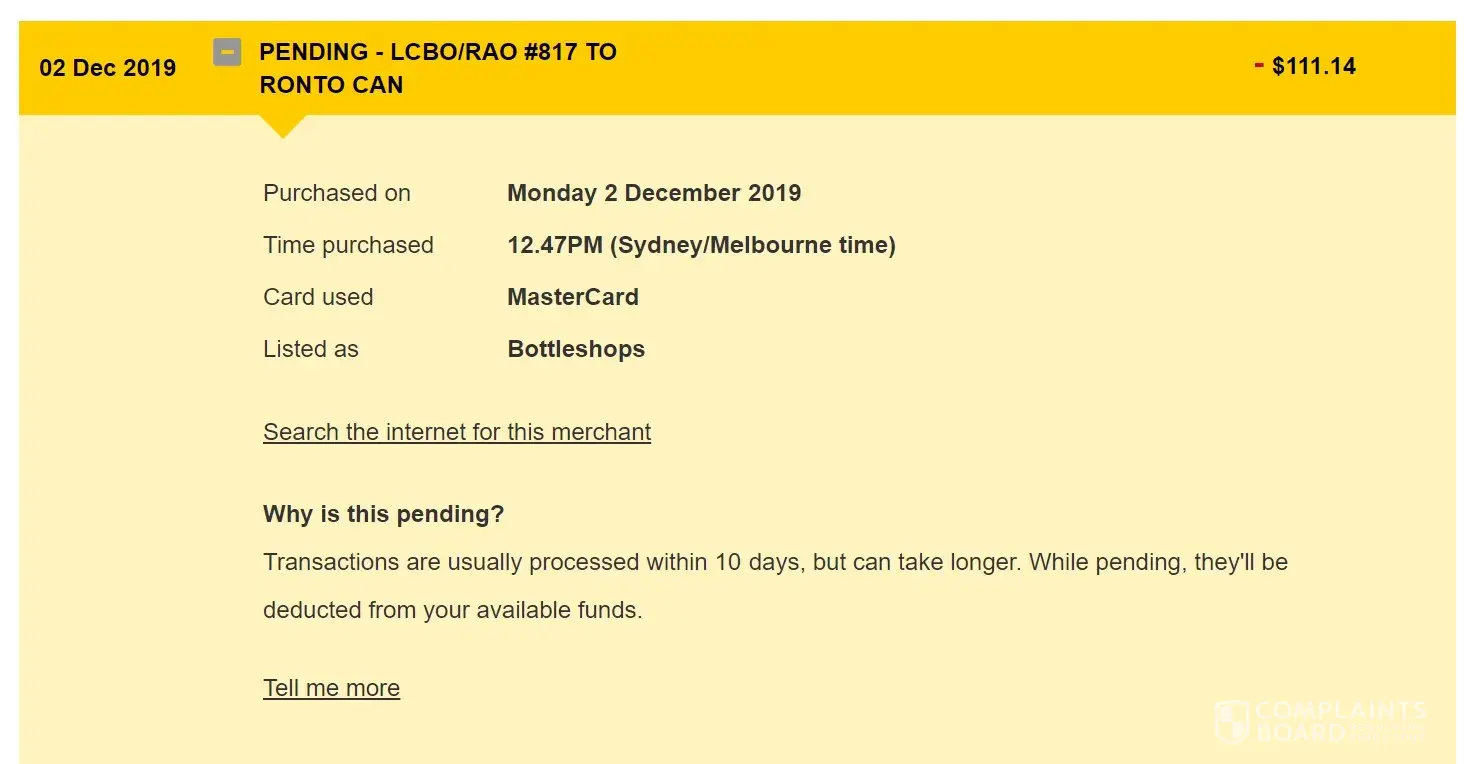
Task: Click the 'Time purchased' label
Action: (x=348, y=245)
